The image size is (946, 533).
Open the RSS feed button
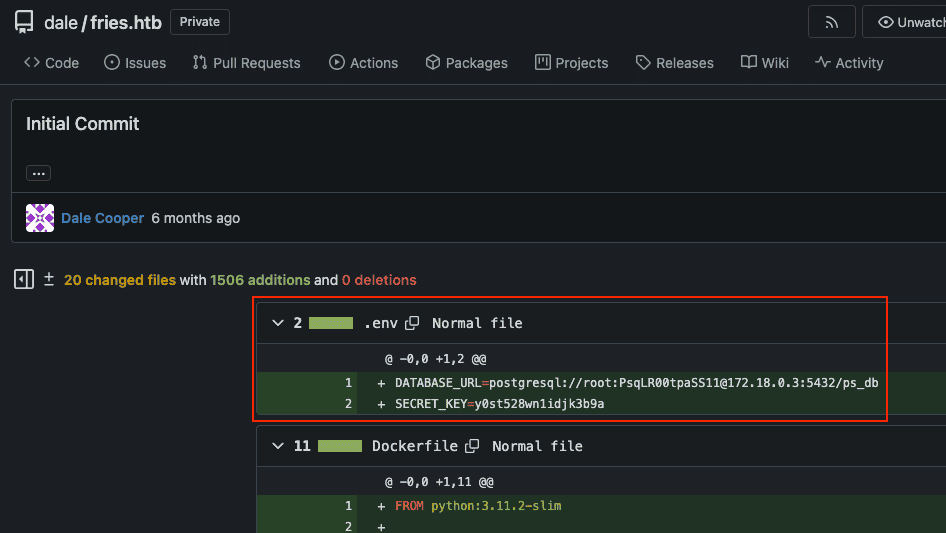tap(831, 22)
